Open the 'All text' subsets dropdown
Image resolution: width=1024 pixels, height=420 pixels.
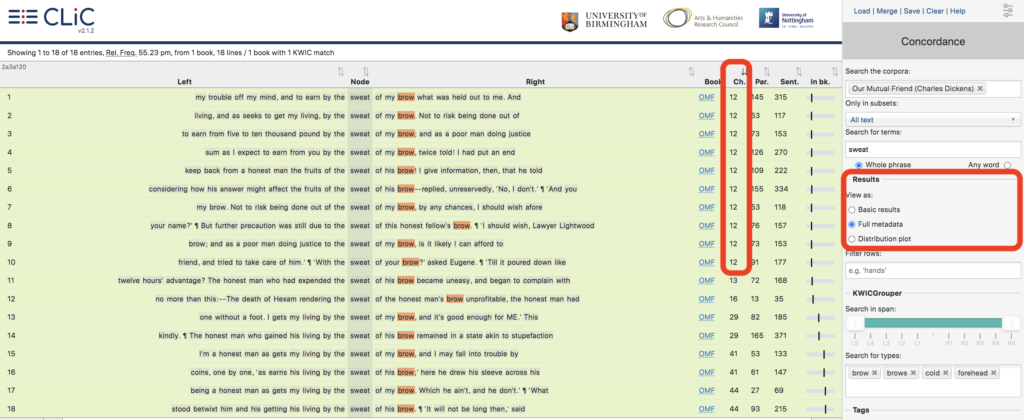(931, 119)
